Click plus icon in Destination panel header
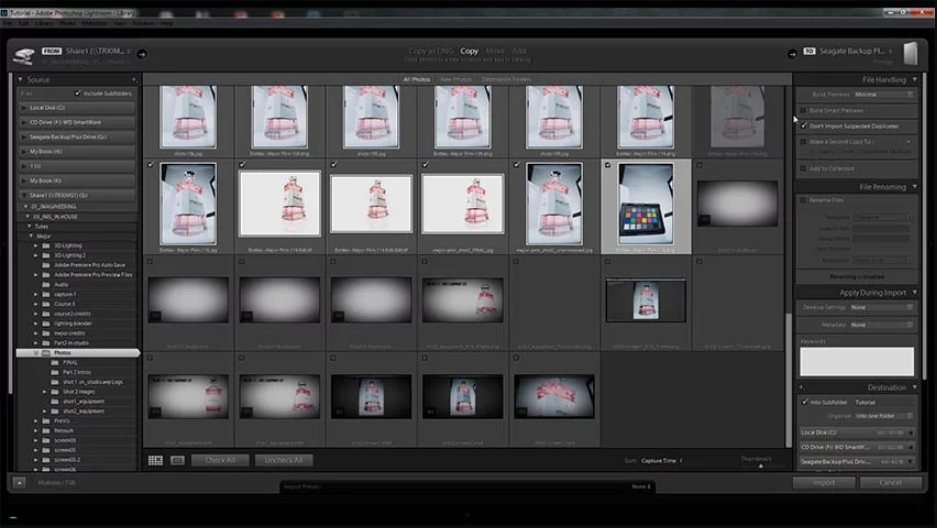This screenshot has width=937, height=528. [x=802, y=387]
